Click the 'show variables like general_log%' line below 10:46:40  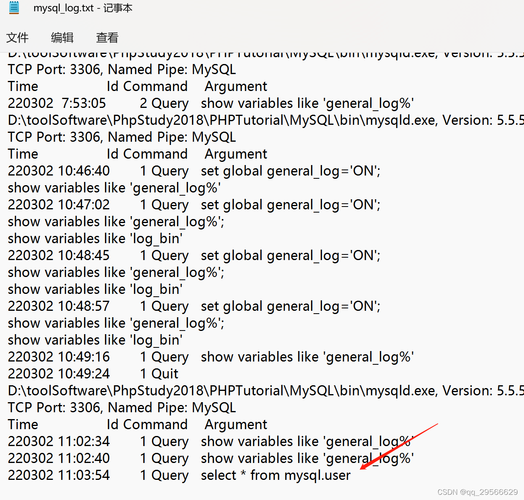114,188
